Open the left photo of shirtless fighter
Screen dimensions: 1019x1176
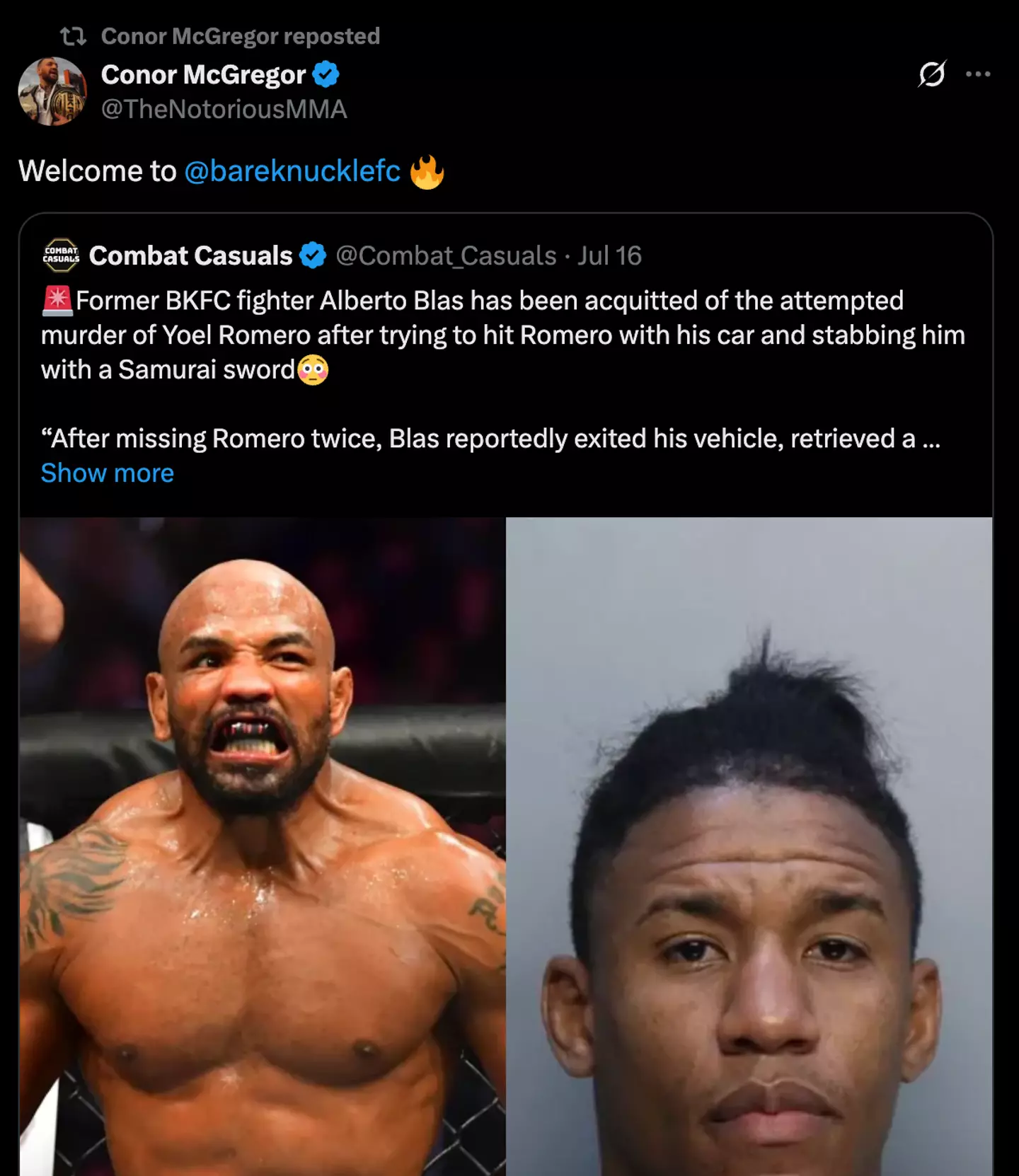click(x=262, y=846)
